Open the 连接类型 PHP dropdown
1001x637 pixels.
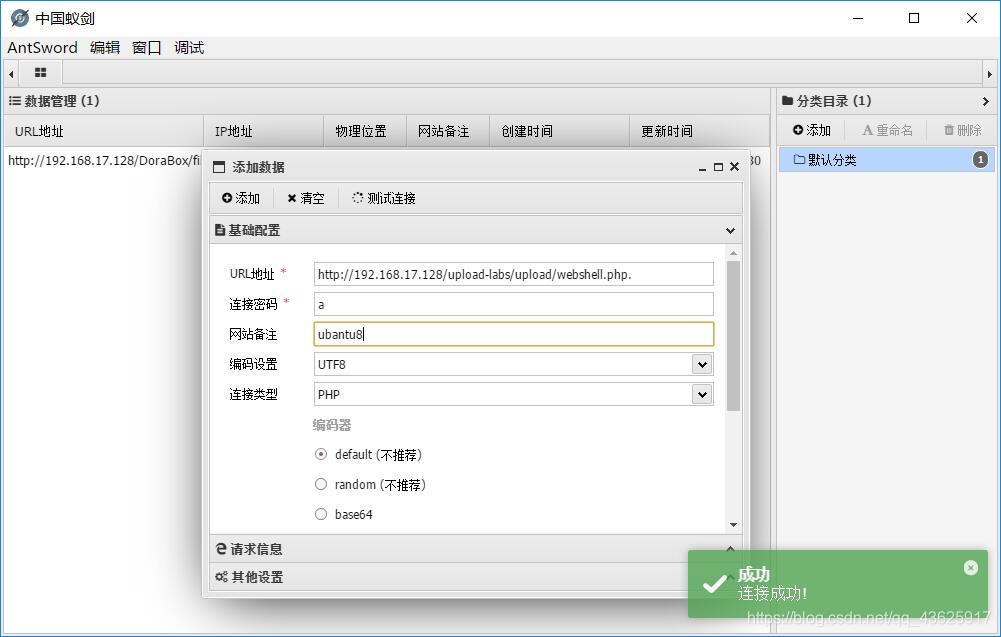click(702, 394)
